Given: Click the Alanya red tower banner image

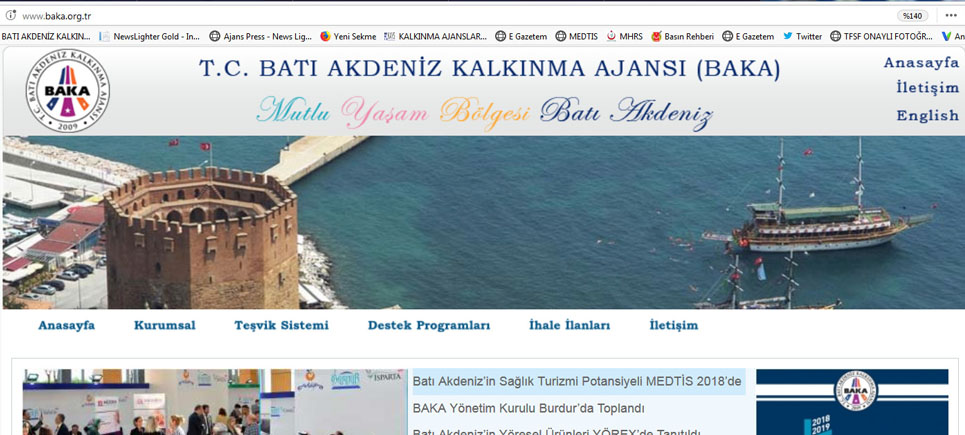Looking at the screenshot, I should point(482,222).
